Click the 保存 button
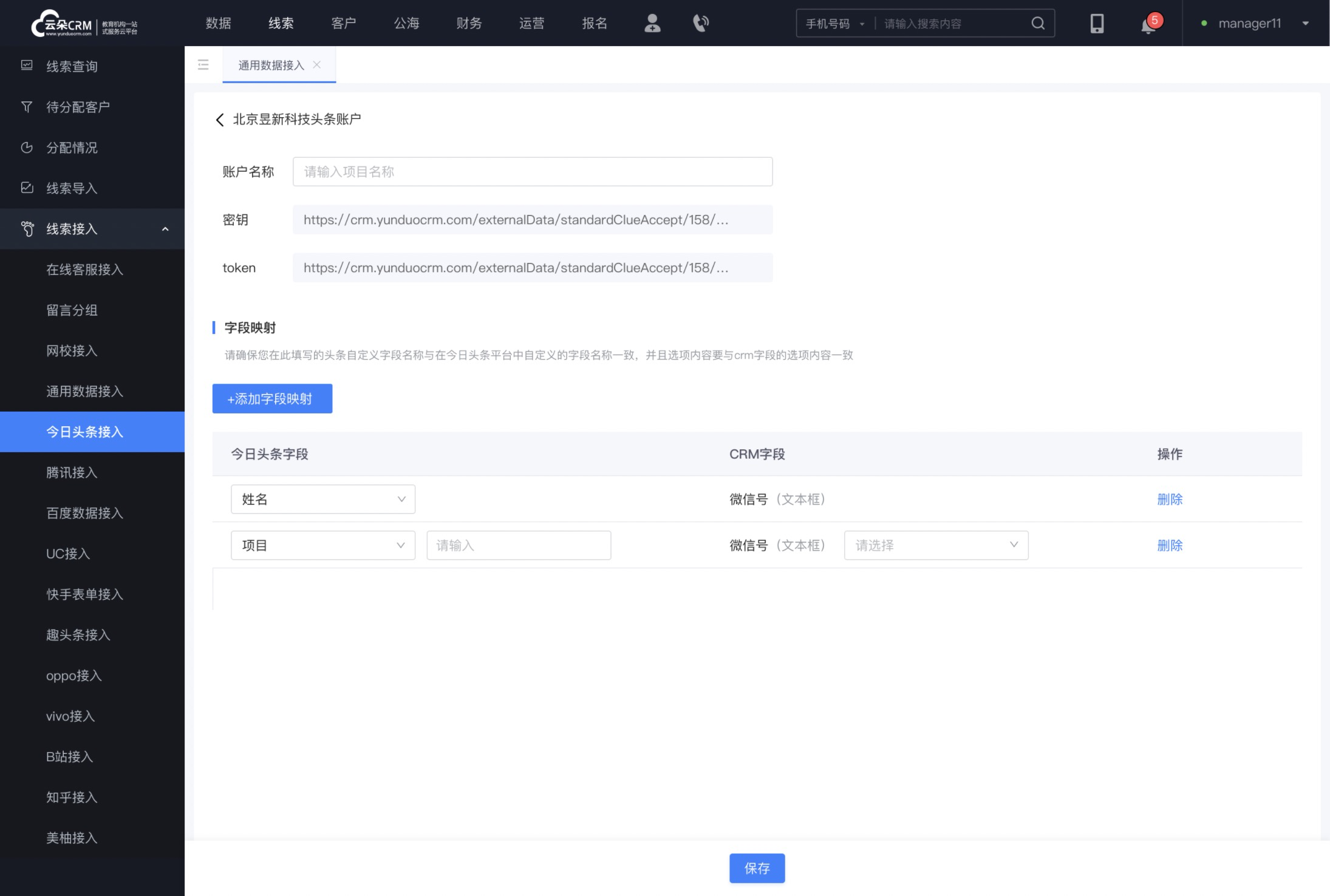This screenshot has height=896, width=1330. [756, 868]
